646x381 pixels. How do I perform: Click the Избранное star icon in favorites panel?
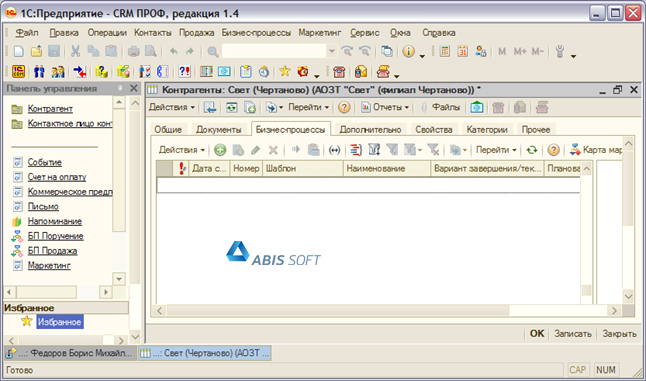(x=27, y=321)
